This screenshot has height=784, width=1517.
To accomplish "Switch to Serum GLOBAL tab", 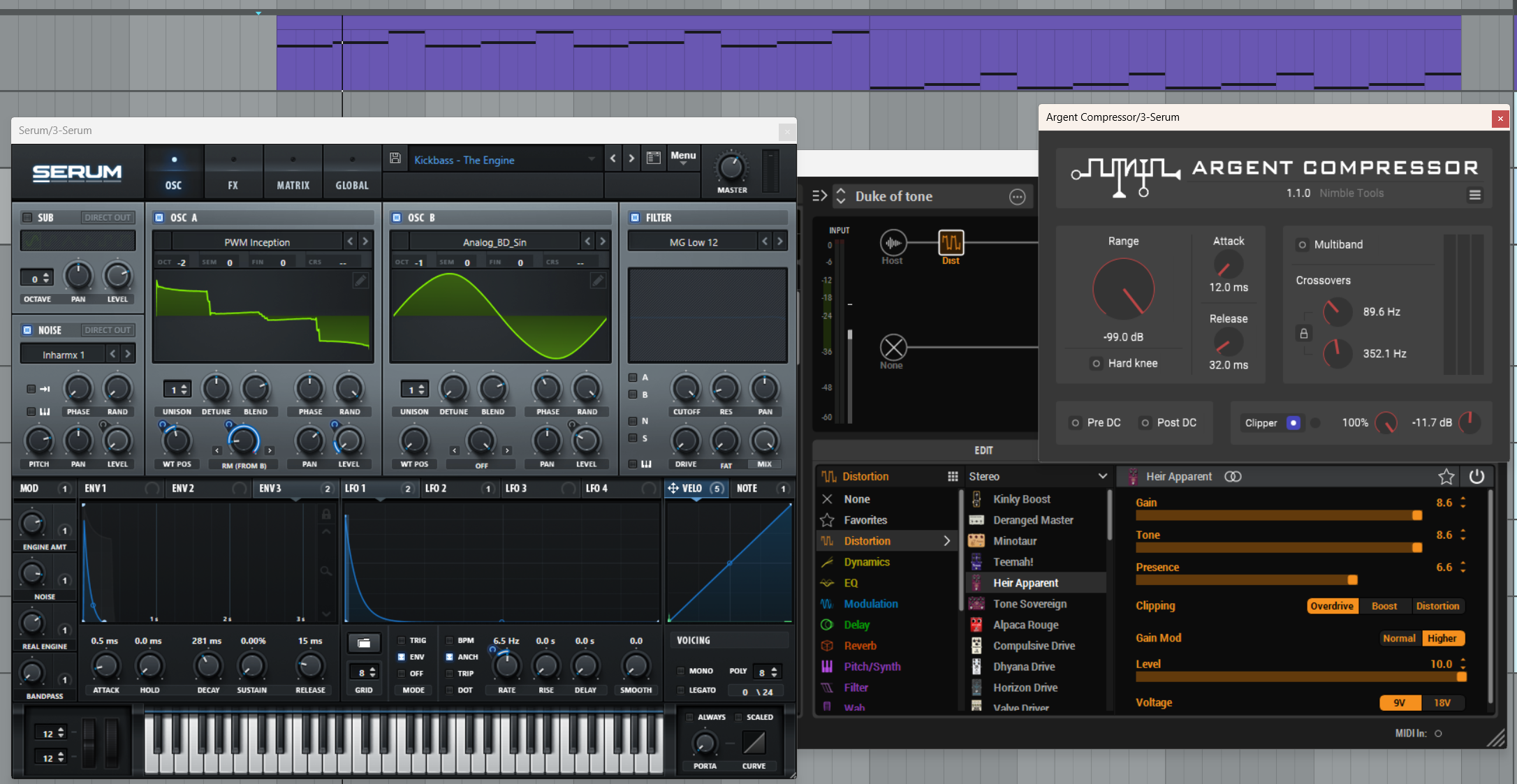I will pos(352,172).
